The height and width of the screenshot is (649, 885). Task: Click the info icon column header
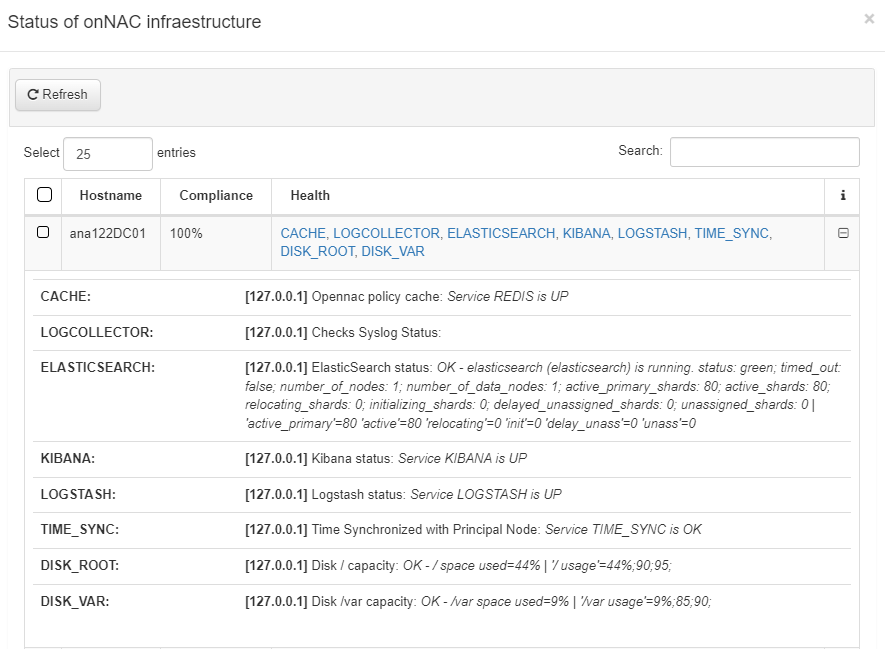click(843, 195)
